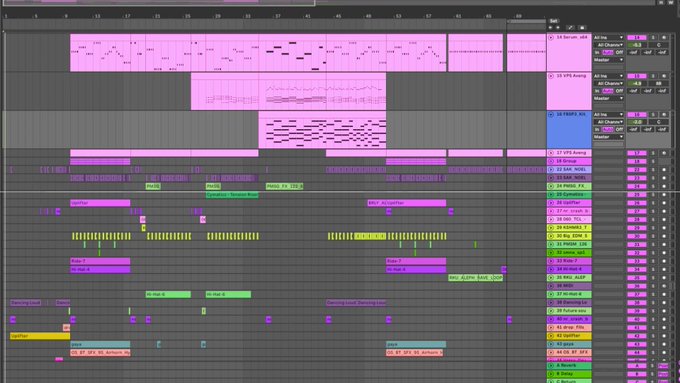Arm track 42 Uplifter for recording

664,336
